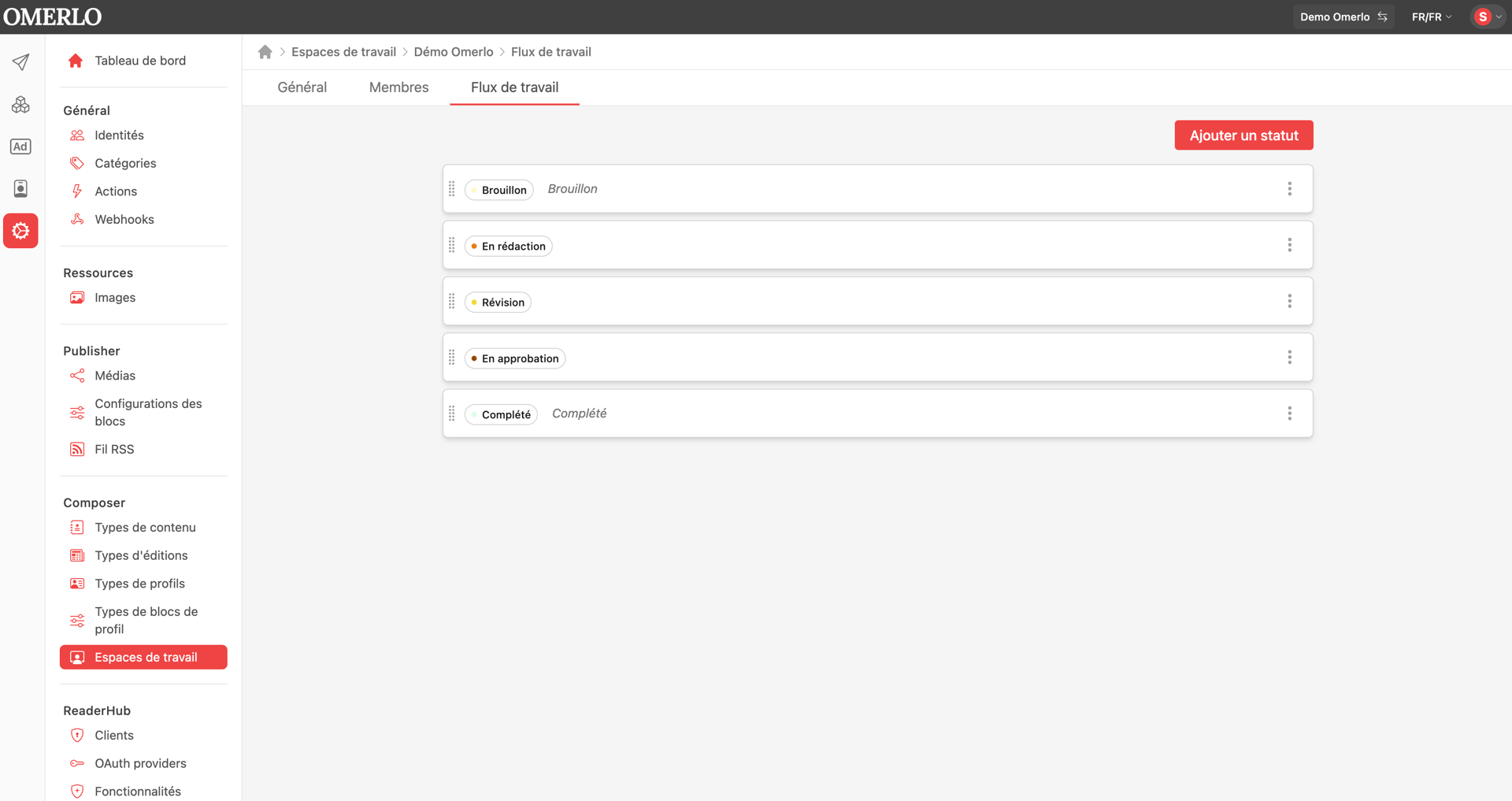Select the settings gear icon in left rail
Screen dimensions: 1512x801
point(20,231)
